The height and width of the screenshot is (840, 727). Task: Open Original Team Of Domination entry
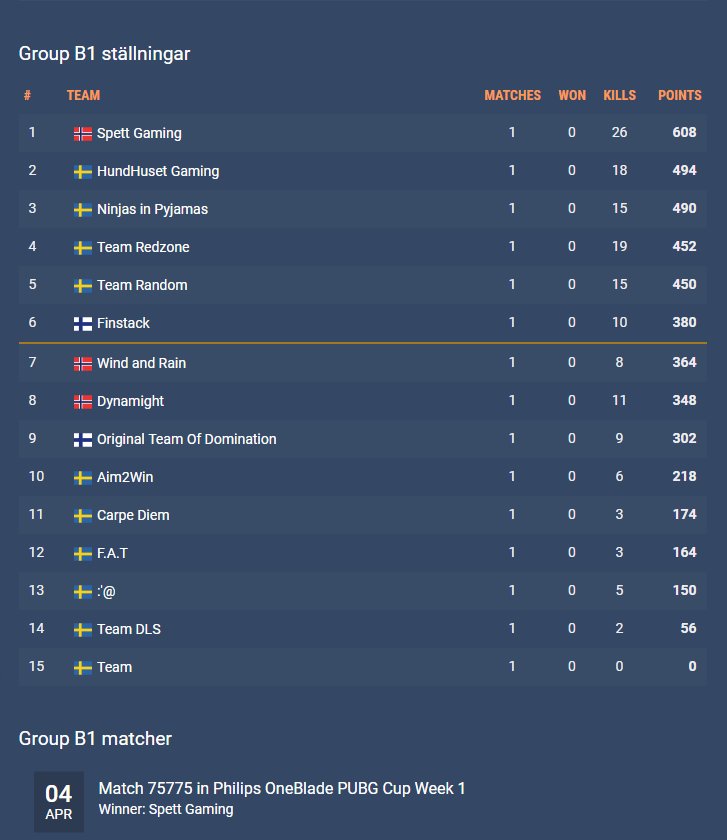pyautogui.click(x=186, y=439)
